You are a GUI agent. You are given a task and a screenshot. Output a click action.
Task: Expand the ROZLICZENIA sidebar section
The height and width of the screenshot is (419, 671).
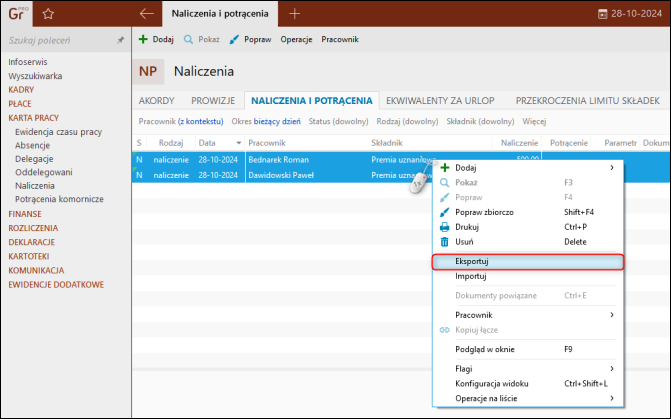point(33,228)
